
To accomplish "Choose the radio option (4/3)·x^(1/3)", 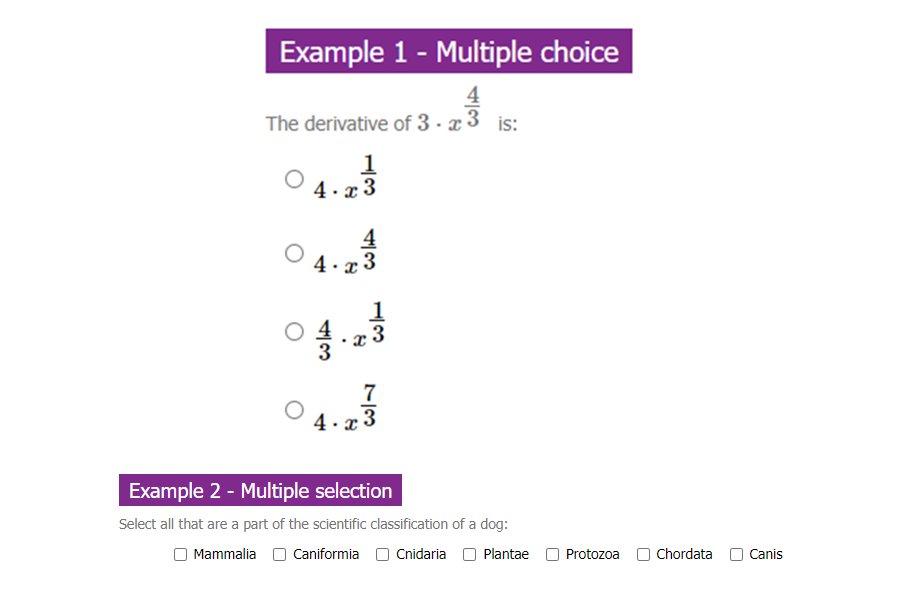I will [294, 331].
